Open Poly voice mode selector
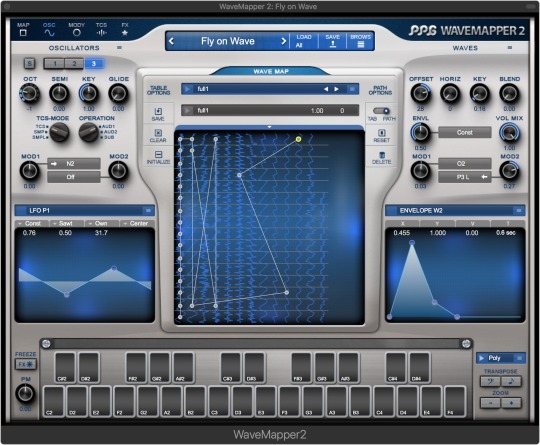Screen dimensions: 540x445 [500, 358]
